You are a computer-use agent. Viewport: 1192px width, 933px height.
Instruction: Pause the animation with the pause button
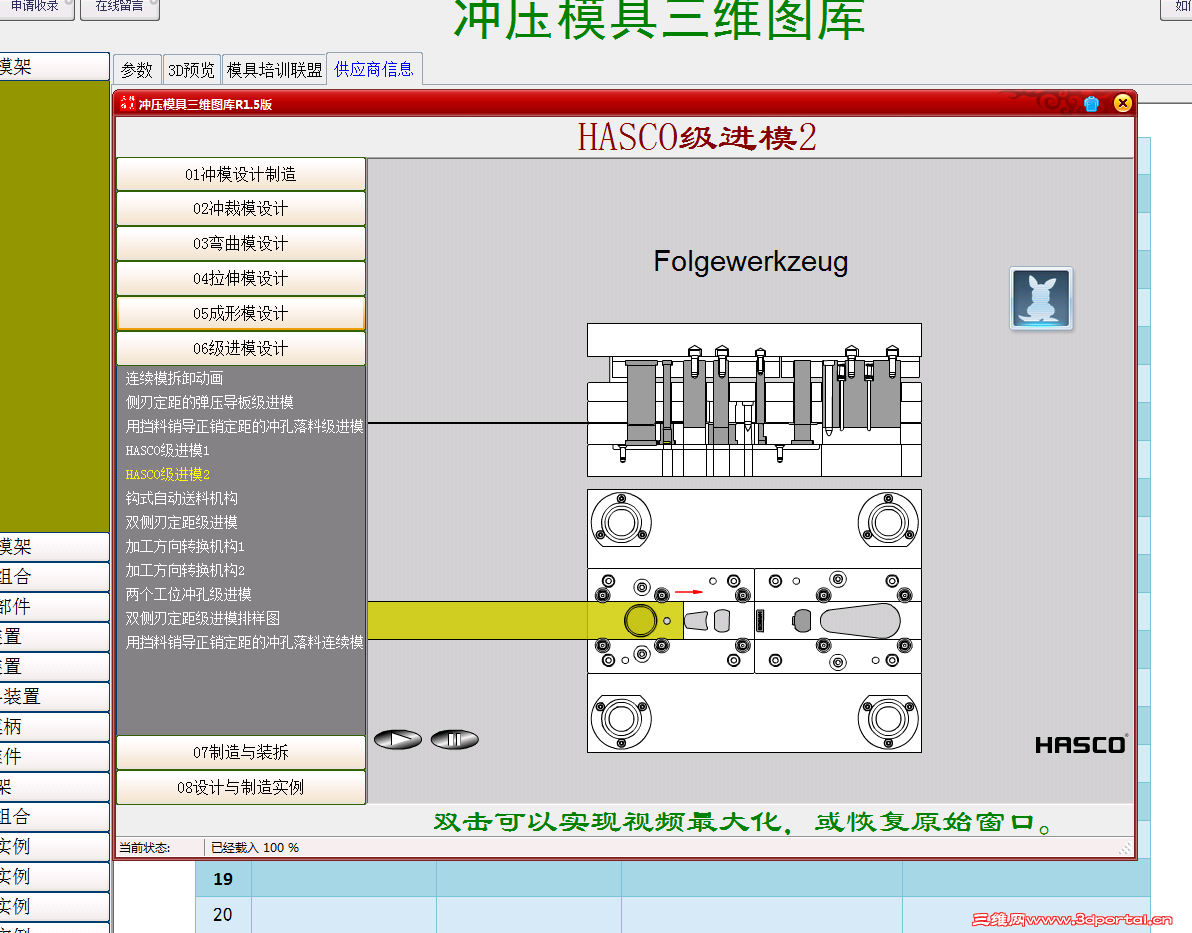(x=455, y=739)
